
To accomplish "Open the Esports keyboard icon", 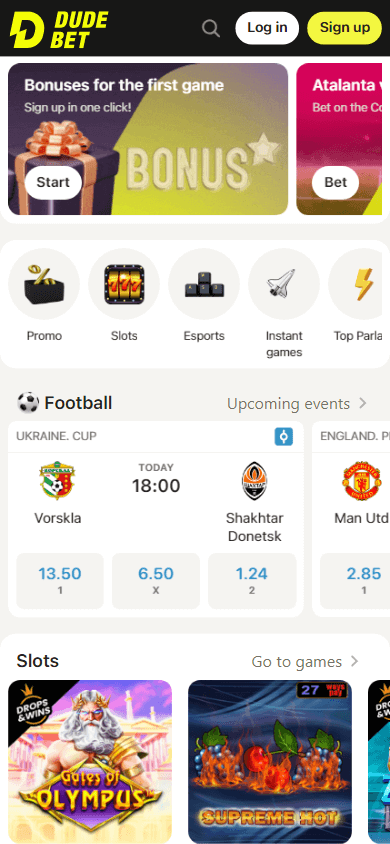I will 204,284.
